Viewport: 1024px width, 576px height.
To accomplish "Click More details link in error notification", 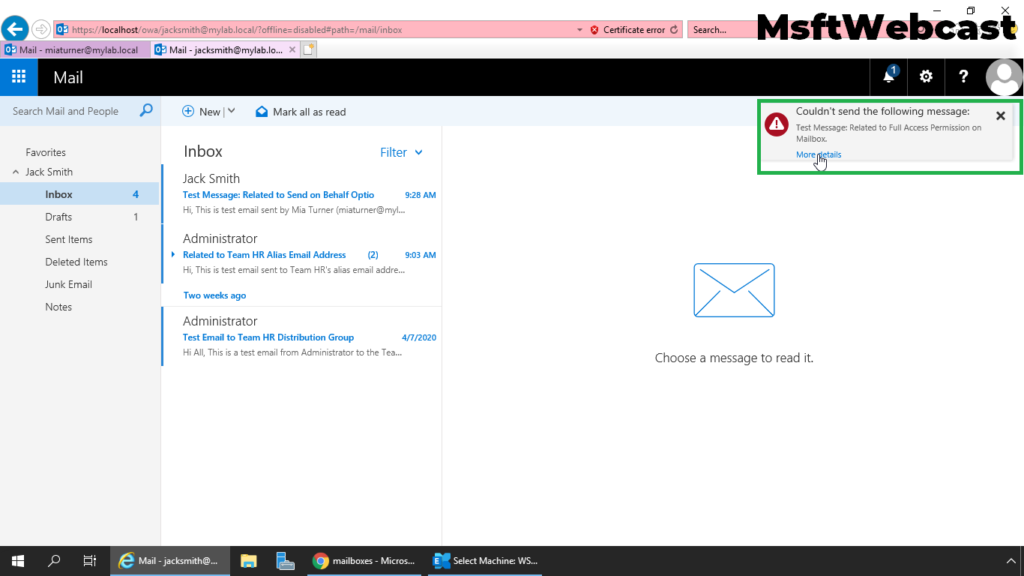I will tap(818, 155).
